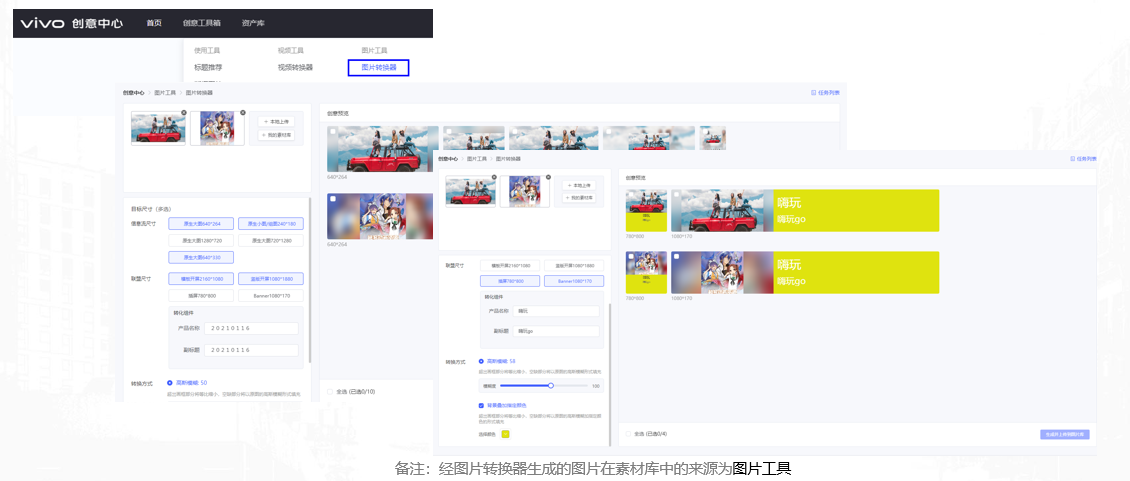
Task: Check 全选 (已选0/10) checkbox
Action: pyautogui.click(x=330, y=391)
